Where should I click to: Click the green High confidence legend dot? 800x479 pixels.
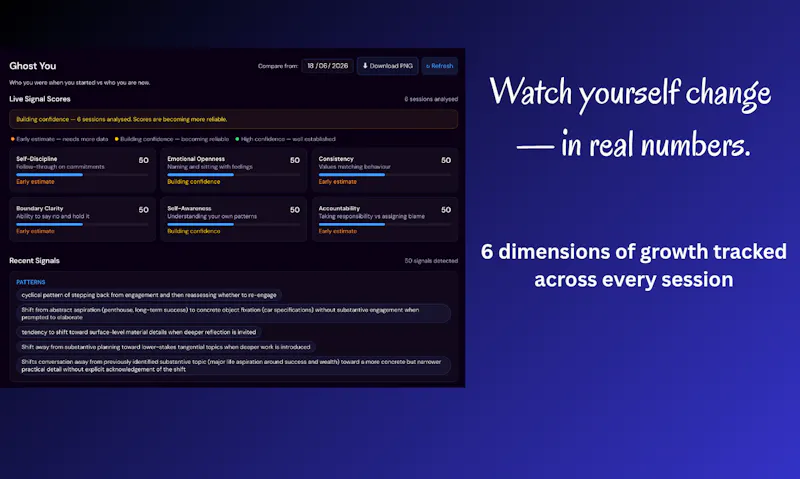click(237, 139)
